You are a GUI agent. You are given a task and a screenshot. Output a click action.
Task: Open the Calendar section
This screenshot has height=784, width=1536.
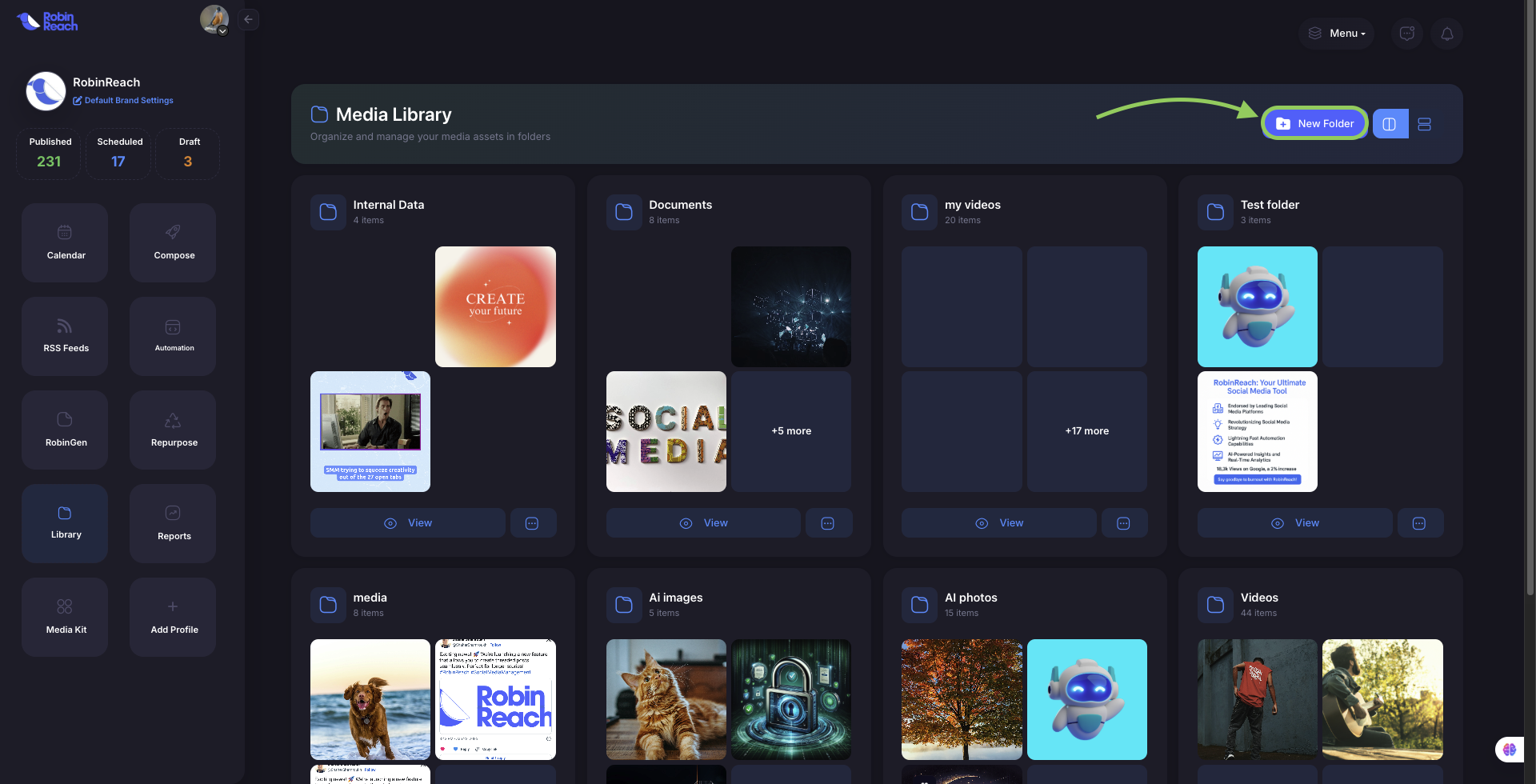pyautogui.click(x=65, y=242)
